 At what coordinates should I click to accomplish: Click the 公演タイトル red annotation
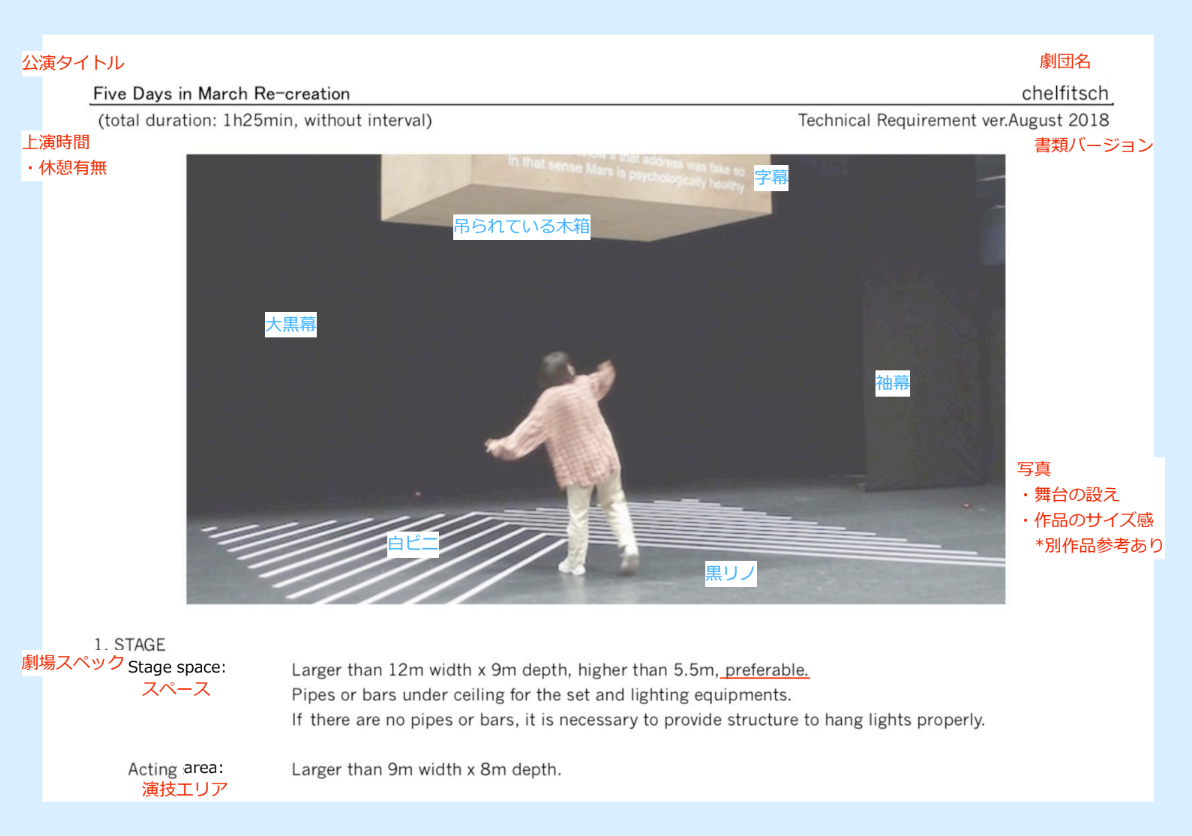73,63
